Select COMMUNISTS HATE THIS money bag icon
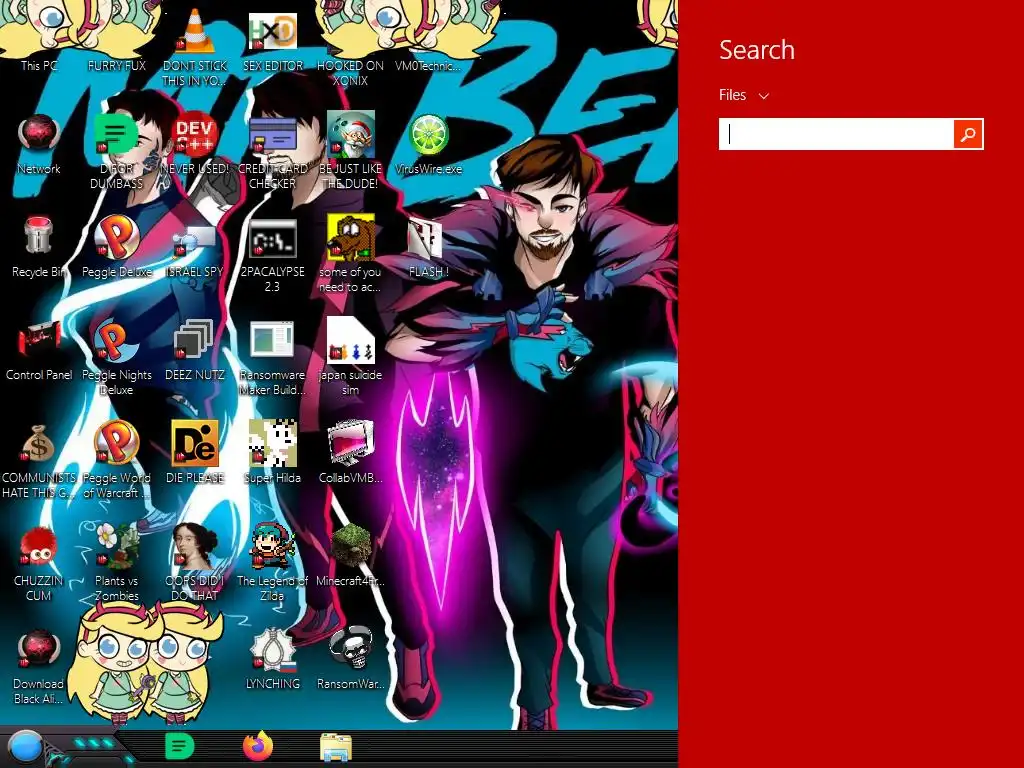The image size is (1024, 768). click(39, 461)
